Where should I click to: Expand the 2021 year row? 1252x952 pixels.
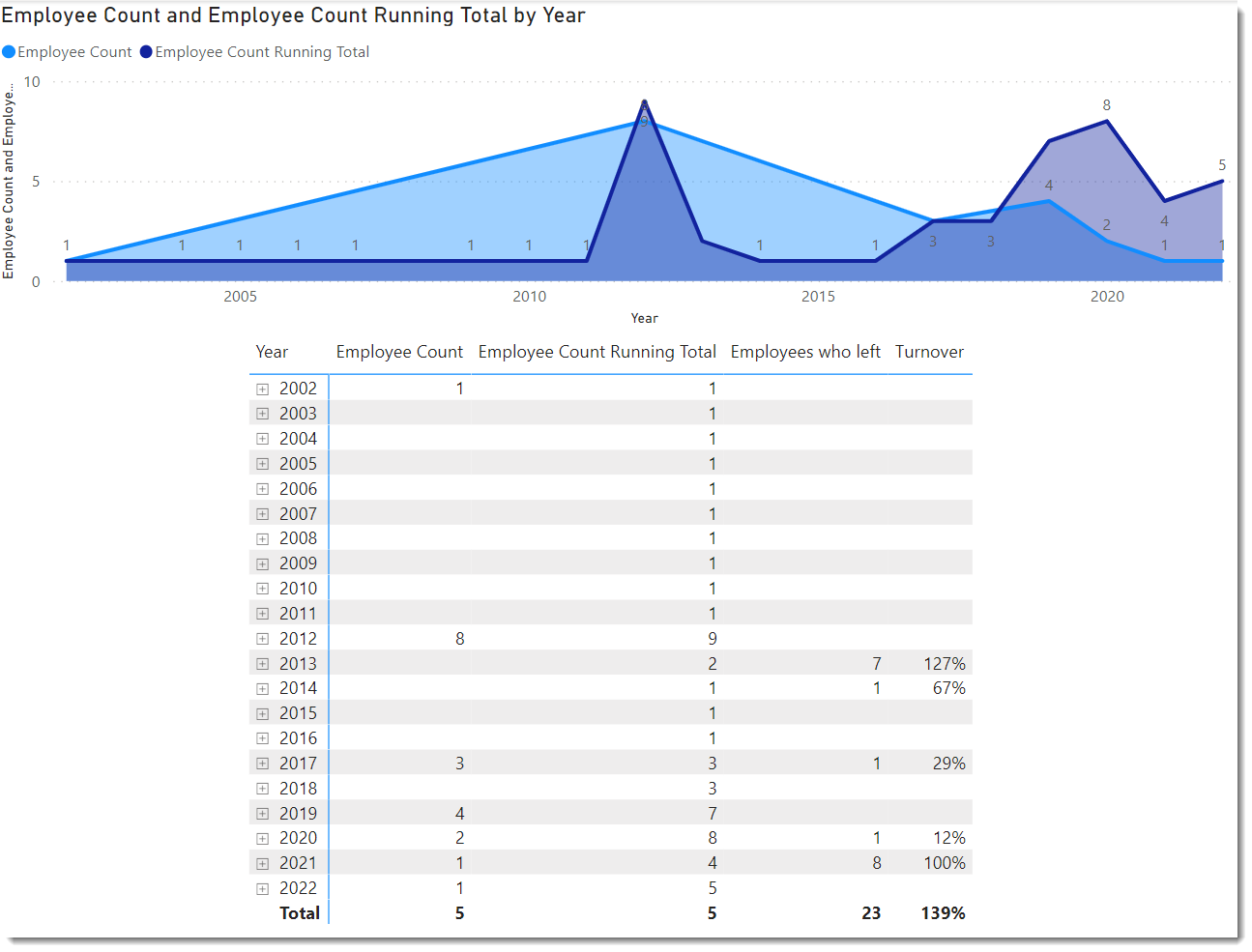click(262, 863)
